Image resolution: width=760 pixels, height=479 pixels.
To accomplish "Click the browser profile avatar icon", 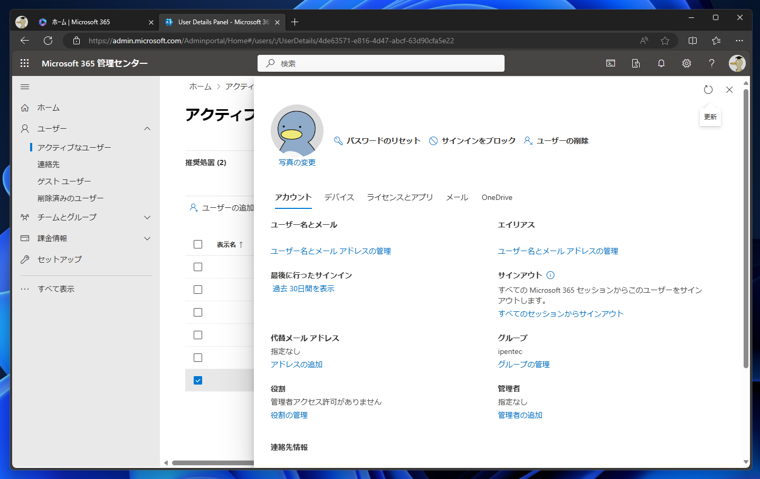I will pos(21,22).
